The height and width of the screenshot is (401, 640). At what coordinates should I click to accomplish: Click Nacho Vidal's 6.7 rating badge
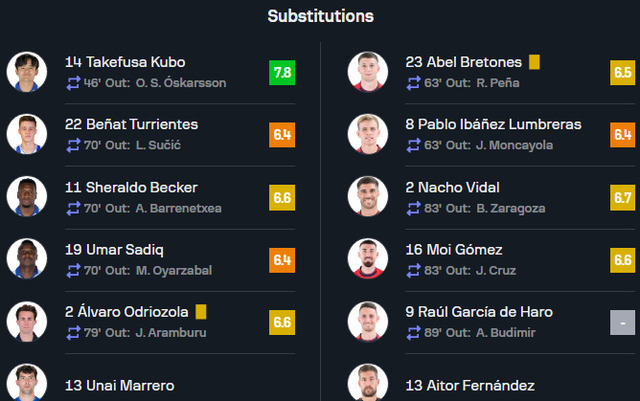(622, 198)
